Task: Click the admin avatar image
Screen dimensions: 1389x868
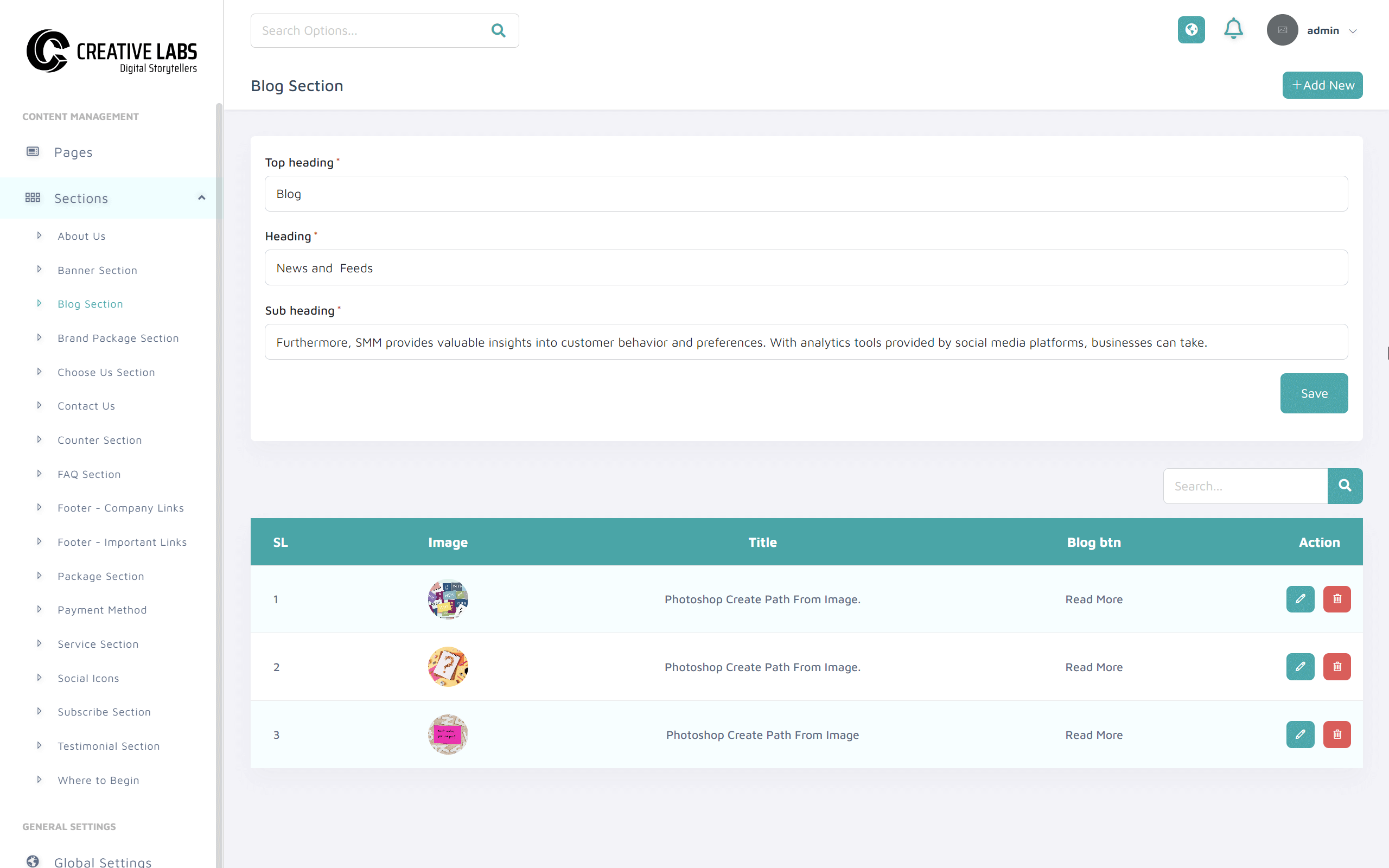Action: [x=1282, y=30]
